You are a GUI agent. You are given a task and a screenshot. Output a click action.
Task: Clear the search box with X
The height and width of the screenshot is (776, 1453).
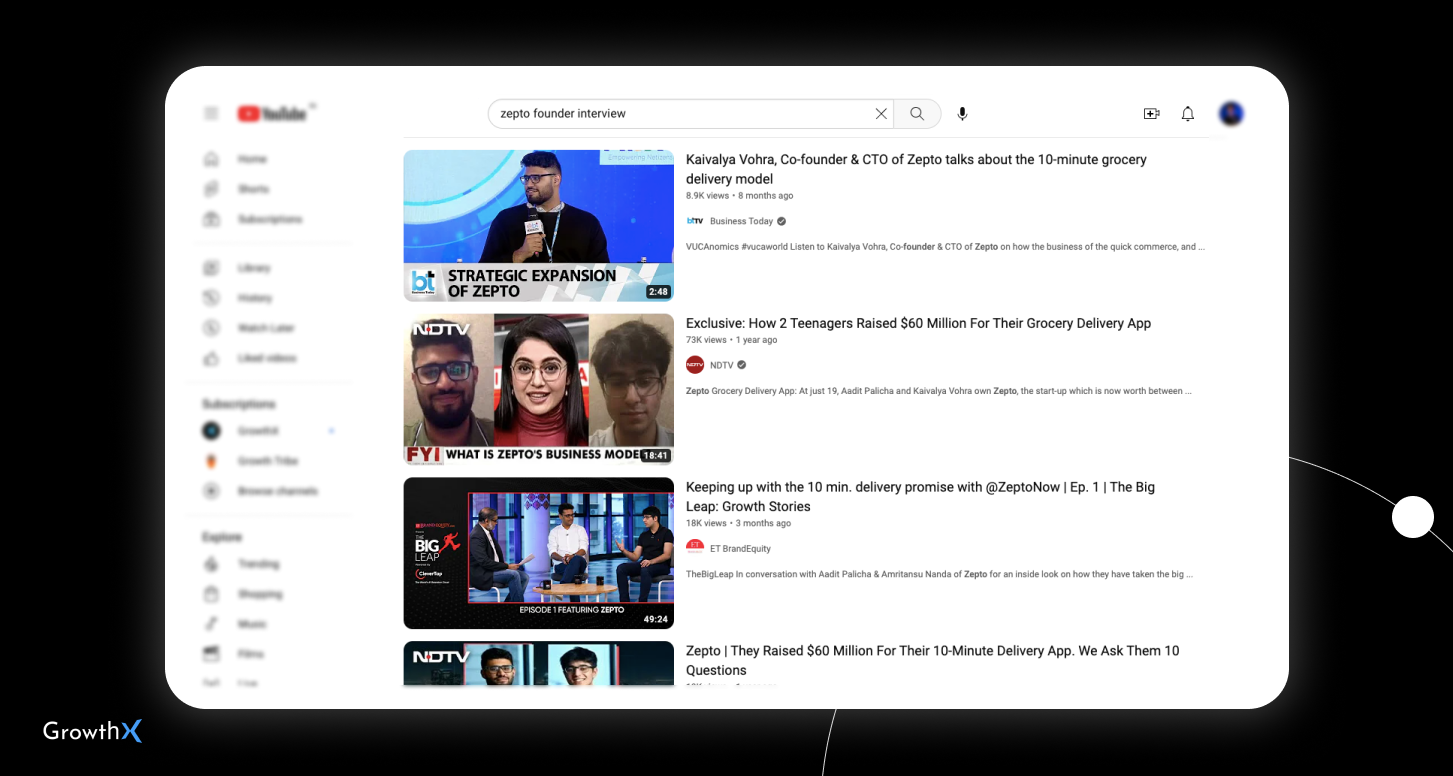point(881,114)
